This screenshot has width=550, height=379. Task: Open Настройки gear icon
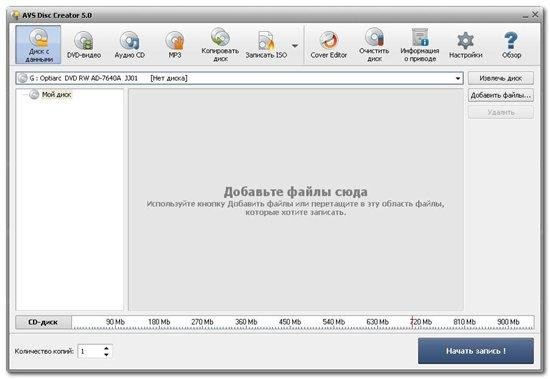465,45
